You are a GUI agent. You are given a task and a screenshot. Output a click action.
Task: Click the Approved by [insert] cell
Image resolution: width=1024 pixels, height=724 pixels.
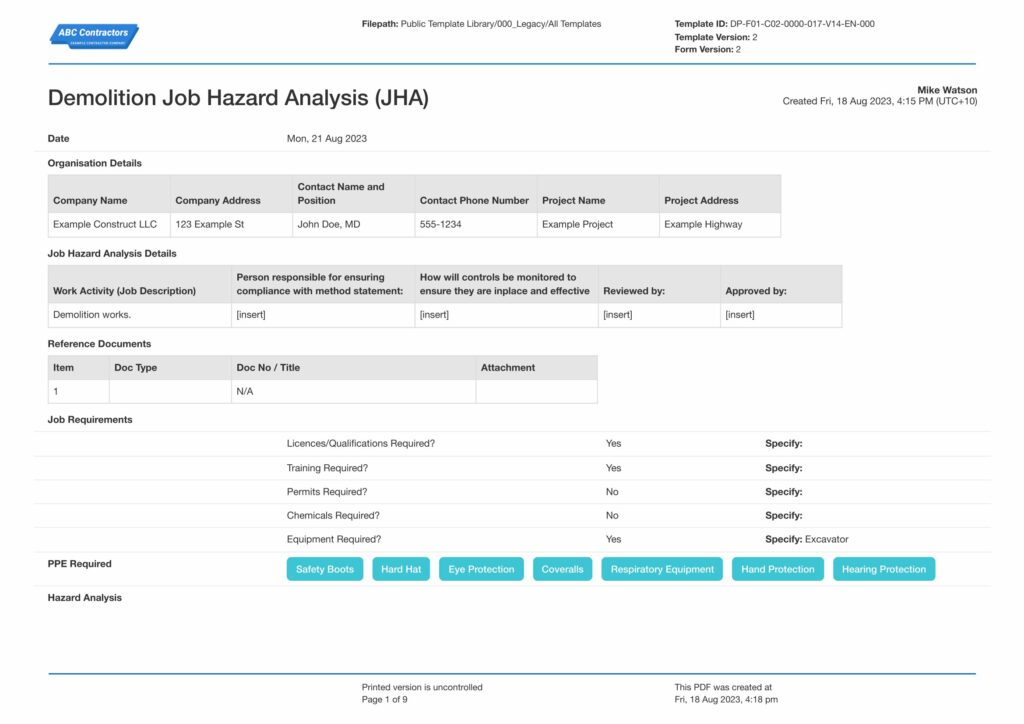tap(781, 315)
